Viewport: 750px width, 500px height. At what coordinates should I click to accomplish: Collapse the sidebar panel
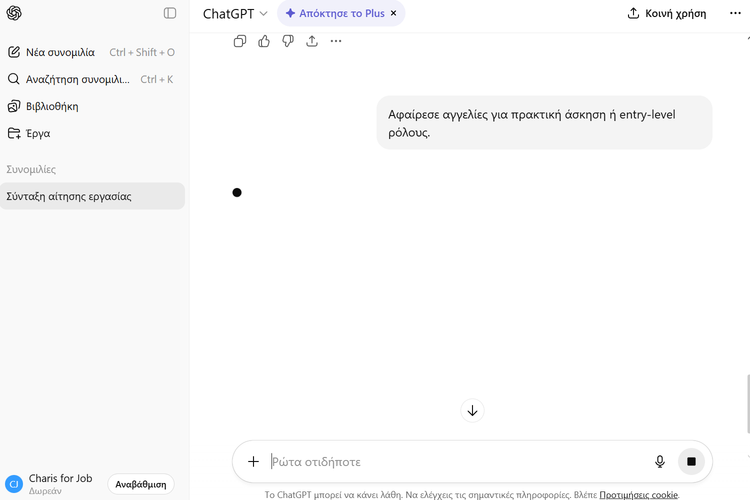170,13
